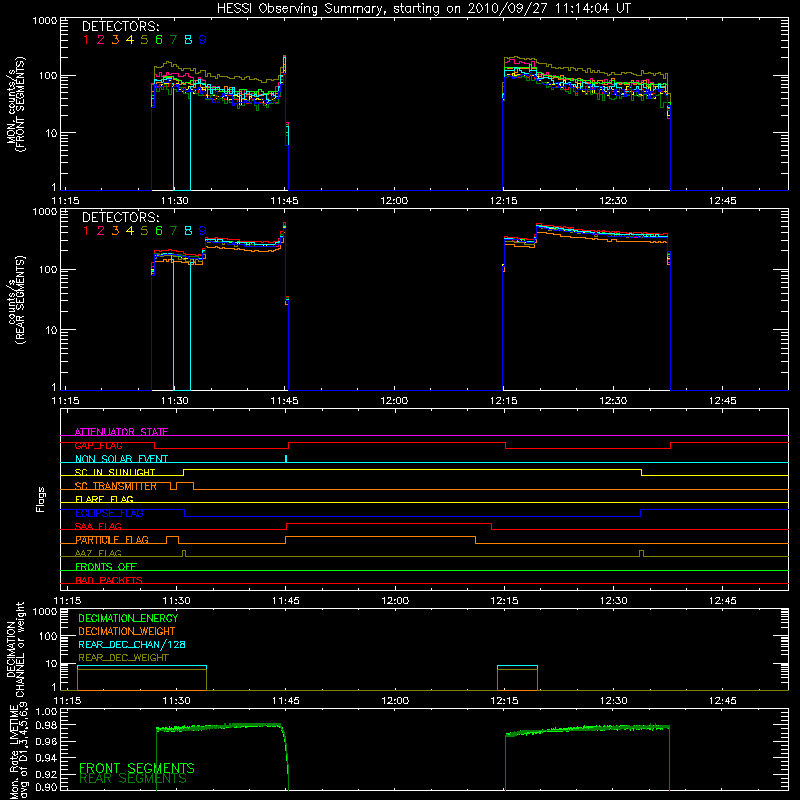The height and width of the screenshot is (800, 800).
Task: Click the NON_SOLAR_EVENT cyan spike near 11:45
Action: coord(286,459)
